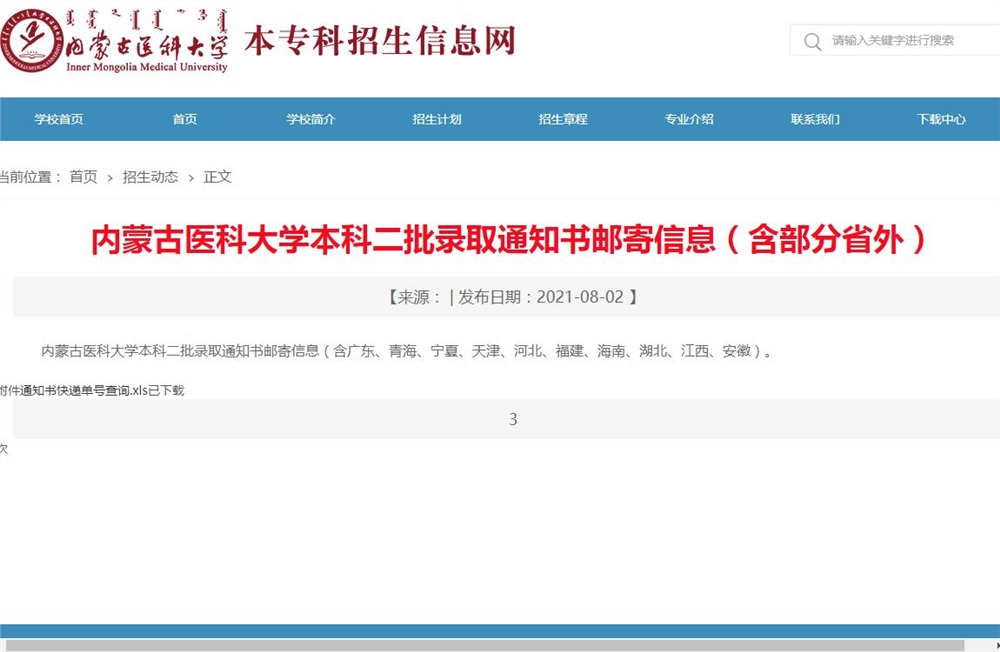This screenshot has height=652, width=1000.
Task: Click the download count number 3
Action: [513, 419]
